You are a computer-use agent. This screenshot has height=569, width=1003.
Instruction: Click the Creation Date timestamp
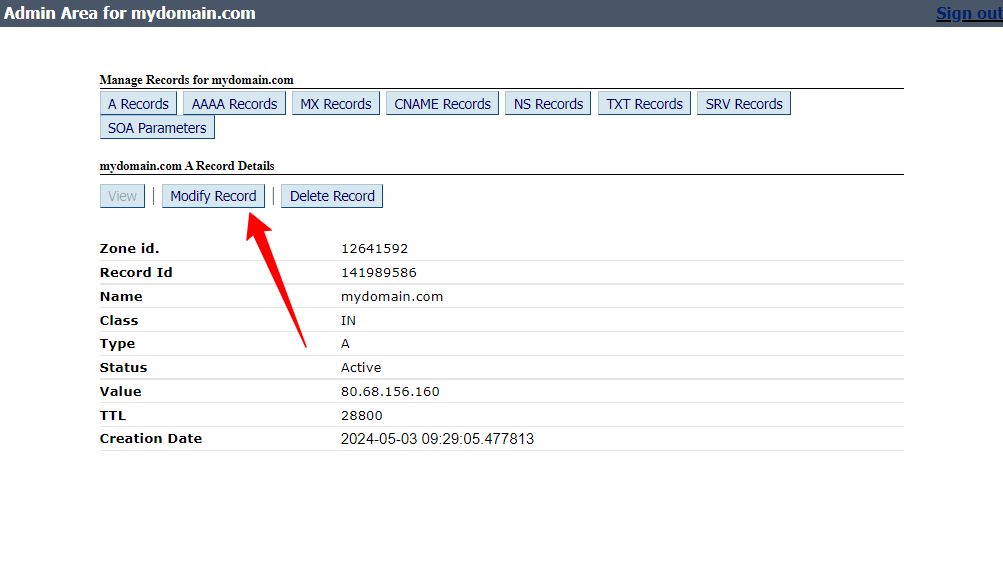pos(437,439)
